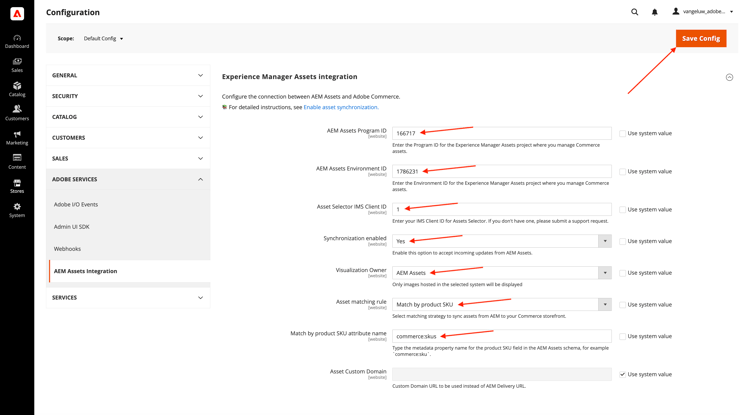Expand the Catalog config section
The width and height of the screenshot is (750, 415).
click(x=128, y=117)
